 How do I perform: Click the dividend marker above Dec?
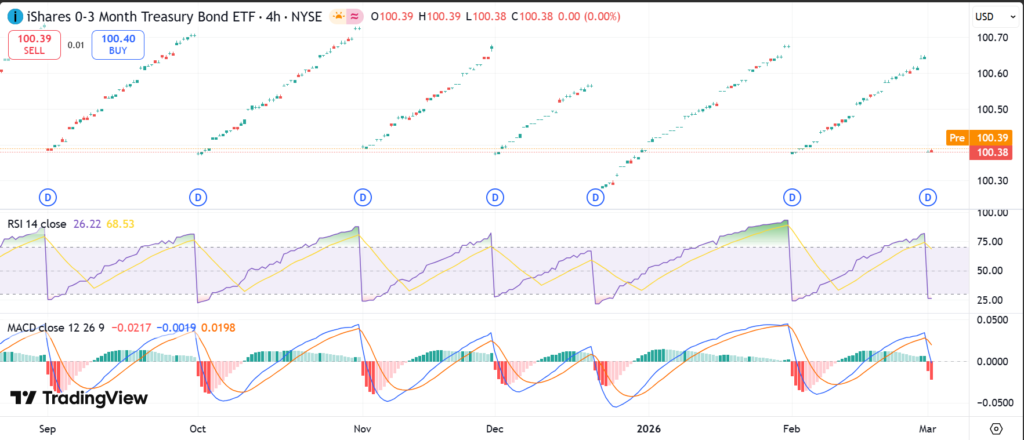pyautogui.click(x=495, y=197)
